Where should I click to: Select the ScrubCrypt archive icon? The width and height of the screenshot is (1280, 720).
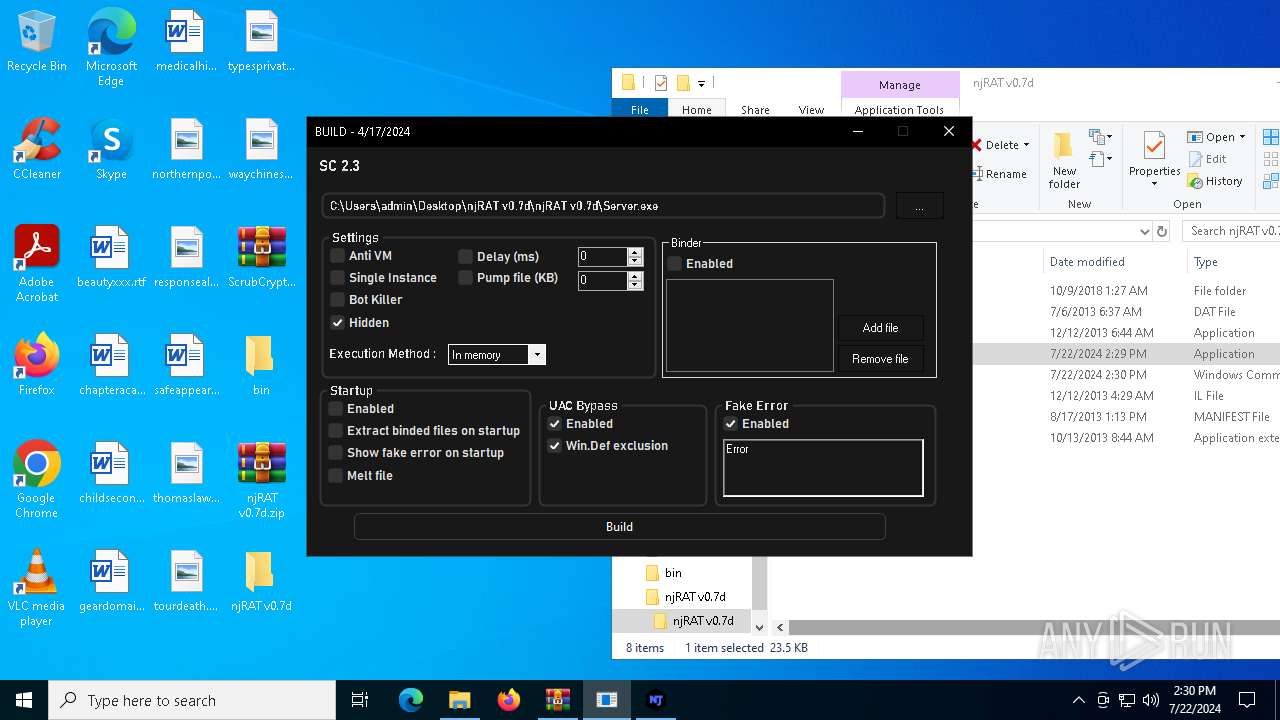tap(261, 258)
